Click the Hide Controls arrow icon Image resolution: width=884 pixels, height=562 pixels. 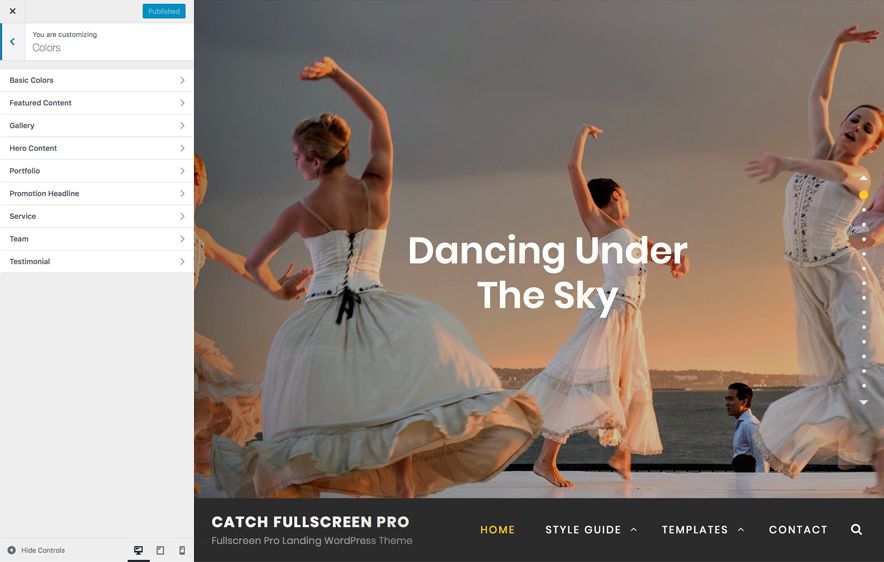(11, 550)
